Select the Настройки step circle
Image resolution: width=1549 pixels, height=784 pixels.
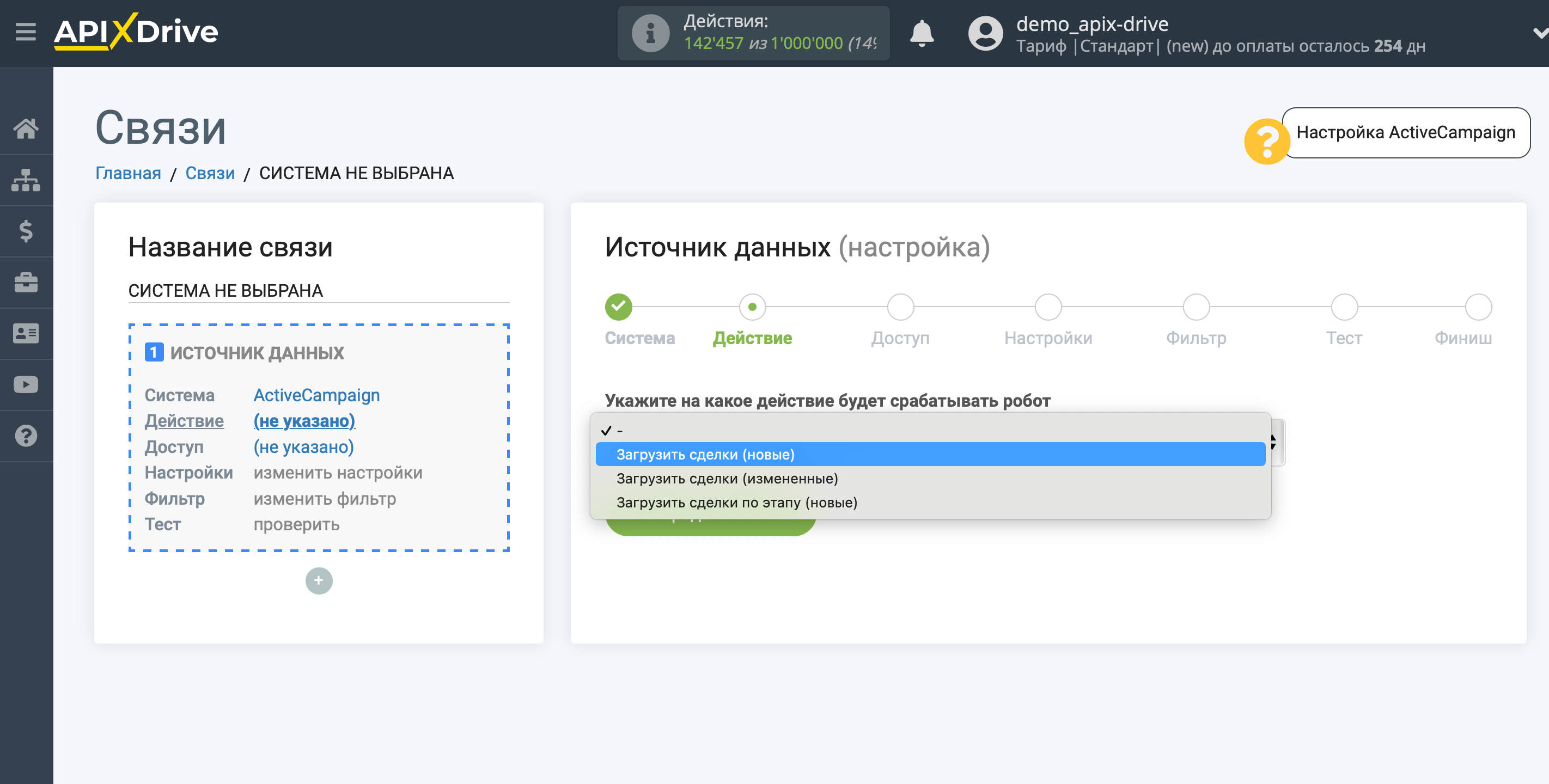pyautogui.click(x=1048, y=307)
